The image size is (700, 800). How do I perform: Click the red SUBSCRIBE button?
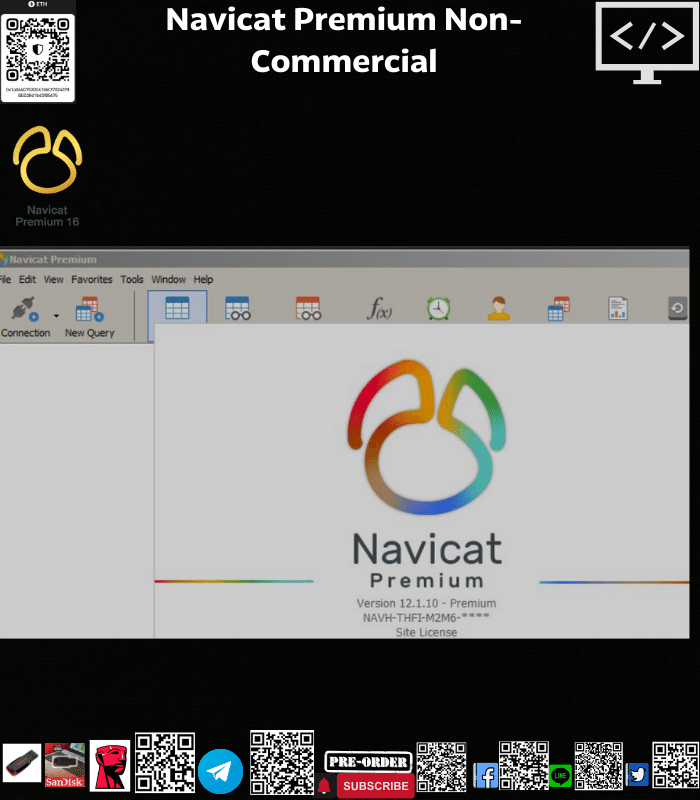pyautogui.click(x=376, y=786)
